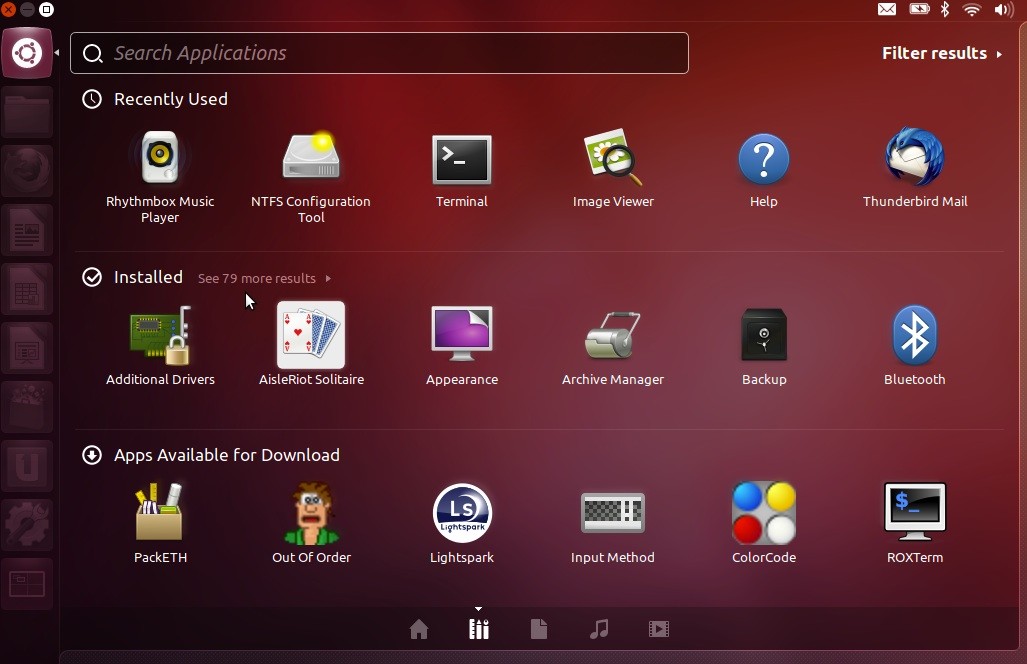The height and width of the screenshot is (664, 1027).
Task: Collapse the Recently Used section
Action: (x=92, y=99)
